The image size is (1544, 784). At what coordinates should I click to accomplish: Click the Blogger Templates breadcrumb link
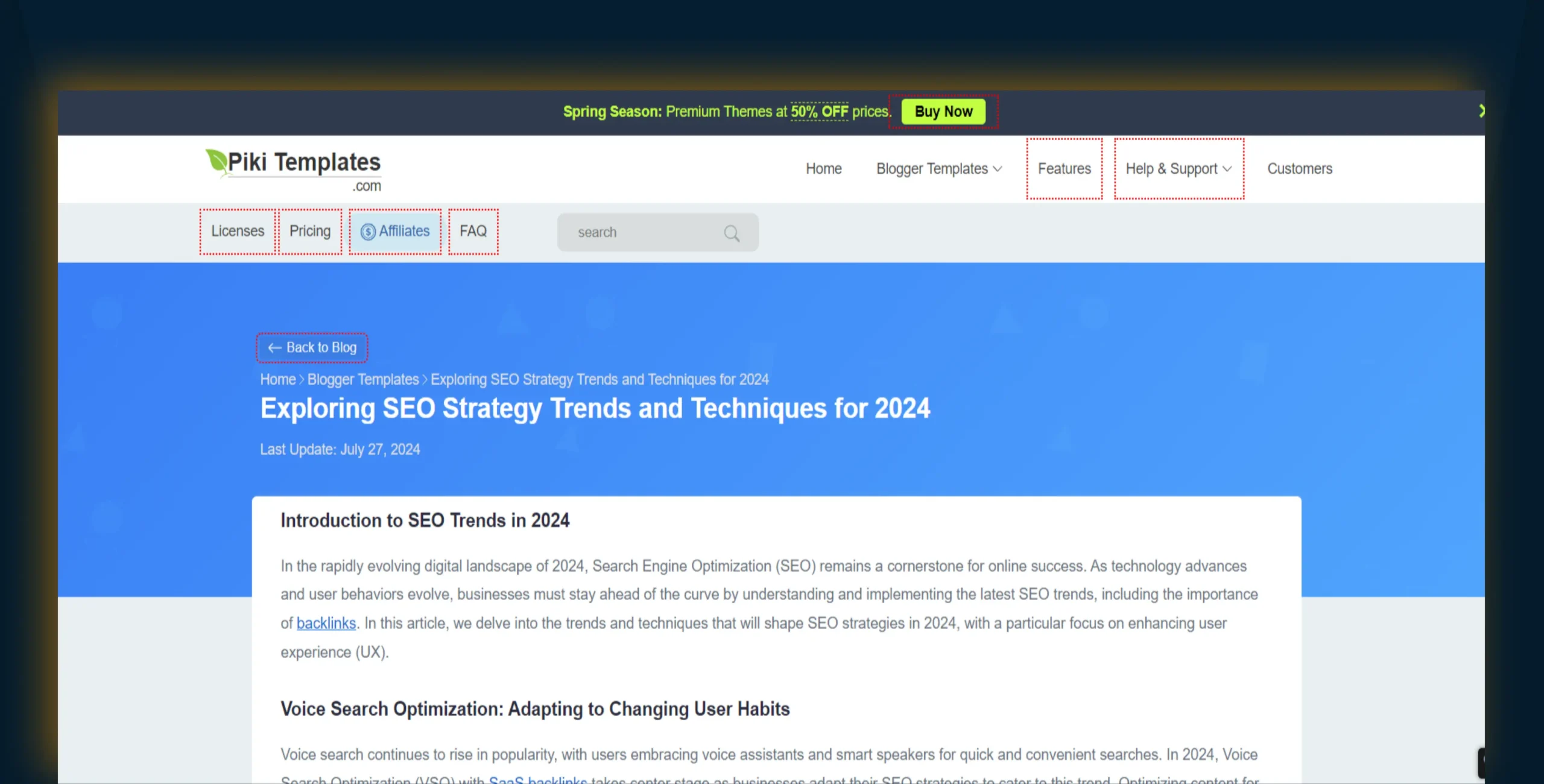[363, 379]
